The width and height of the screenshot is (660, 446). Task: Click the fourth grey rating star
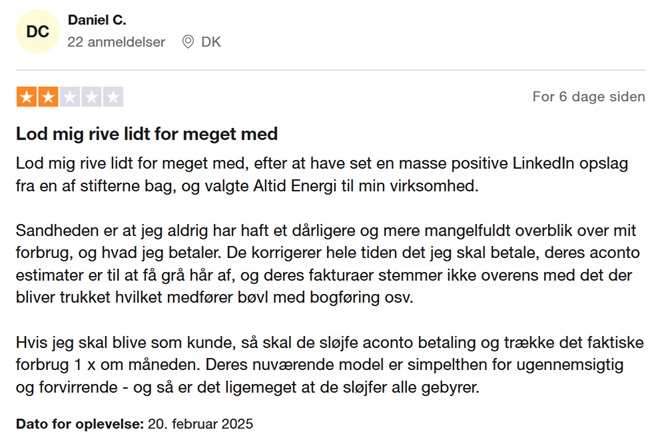coord(92,97)
